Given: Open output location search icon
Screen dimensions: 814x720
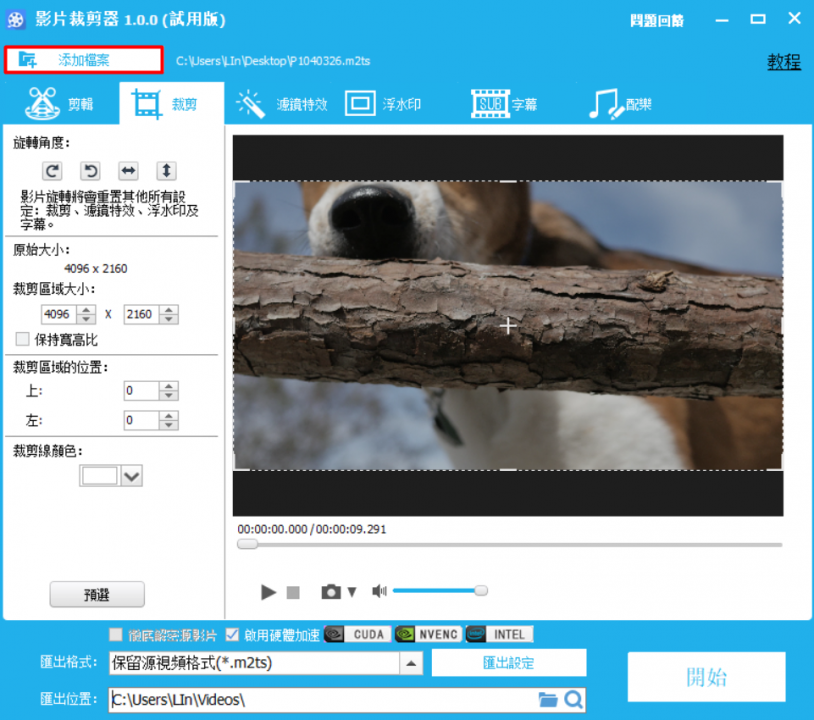Looking at the screenshot, I should [x=573, y=700].
